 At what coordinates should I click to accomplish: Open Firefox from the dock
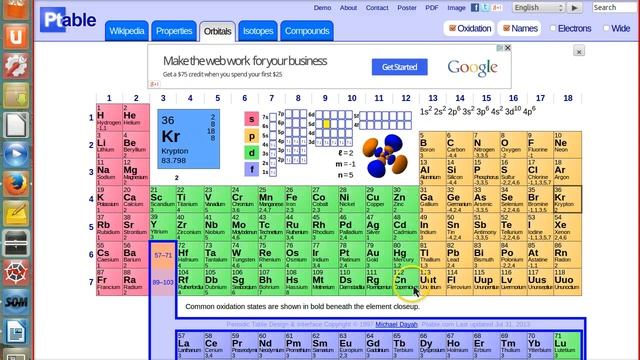16,184
